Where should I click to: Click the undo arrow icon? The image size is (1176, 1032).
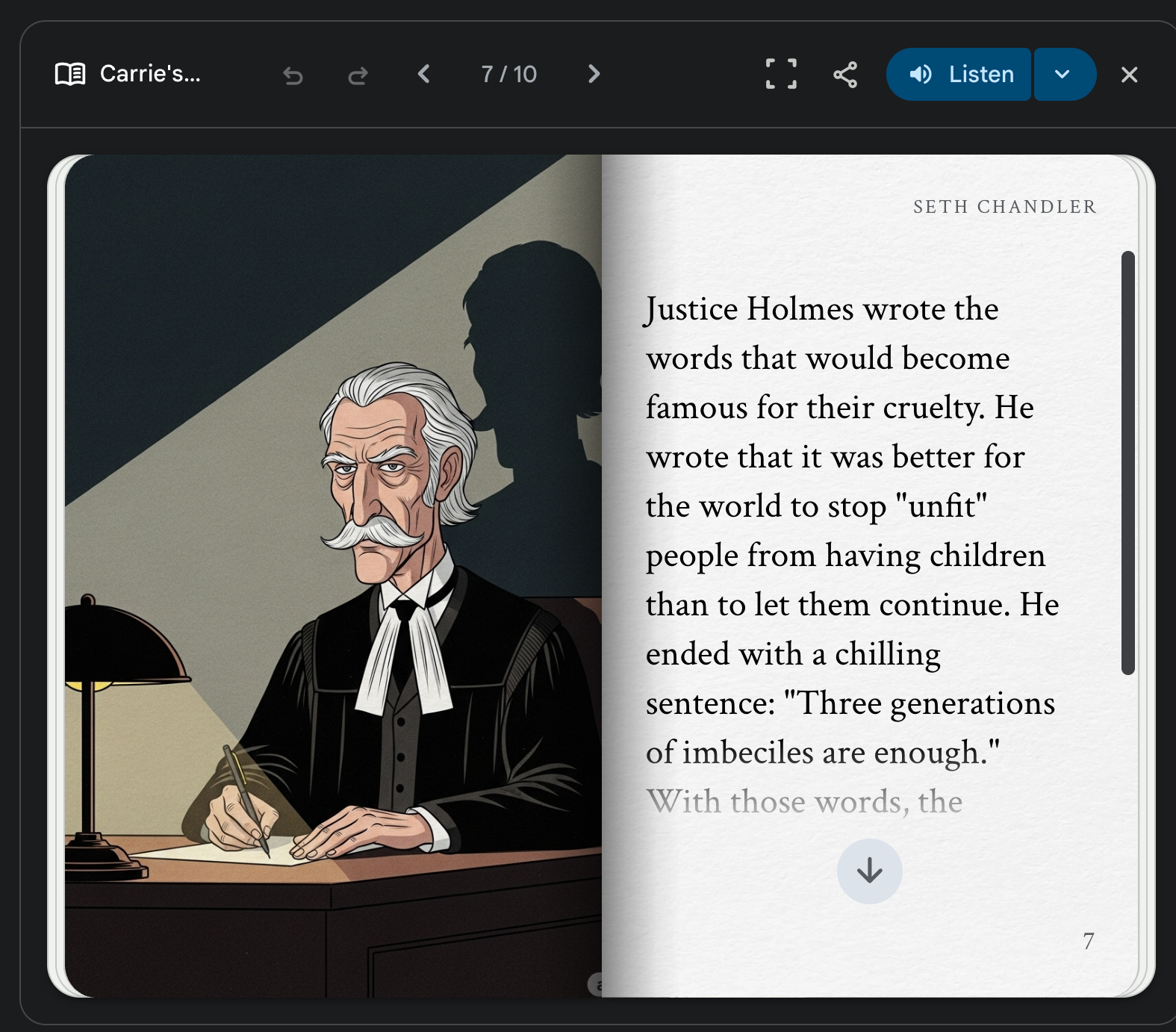pos(293,75)
